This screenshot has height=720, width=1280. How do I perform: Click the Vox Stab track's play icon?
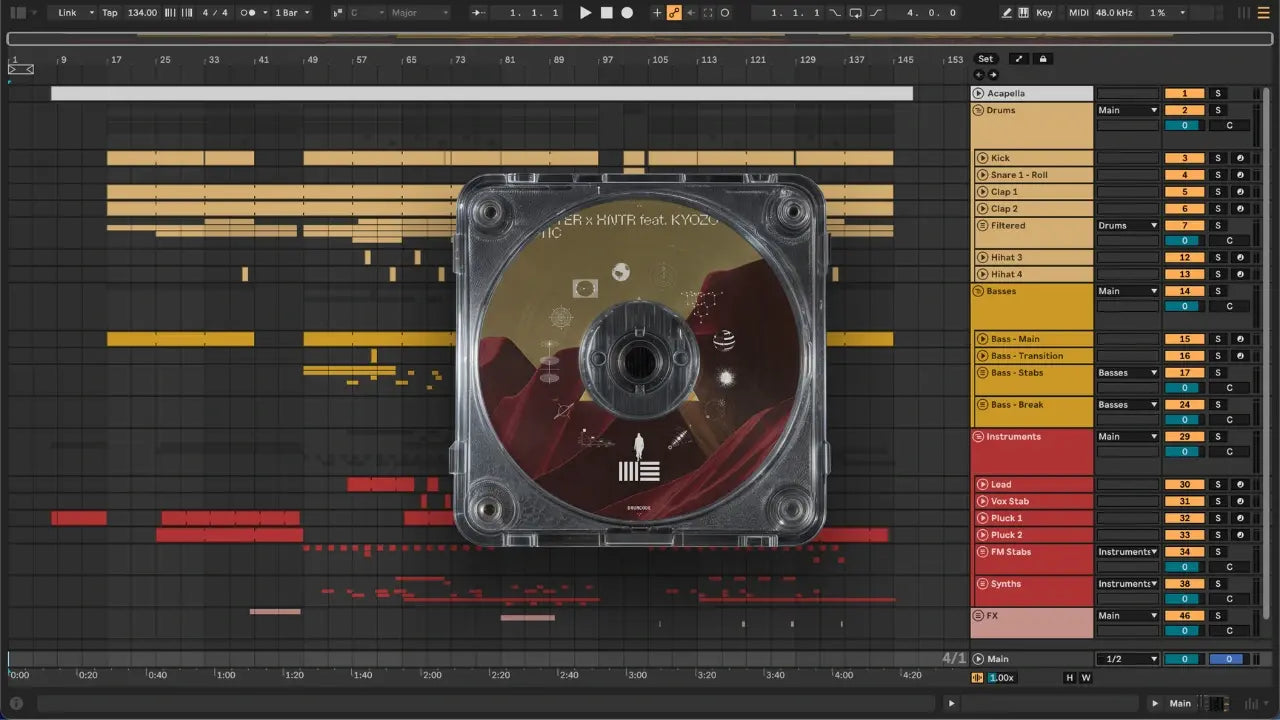click(982, 501)
